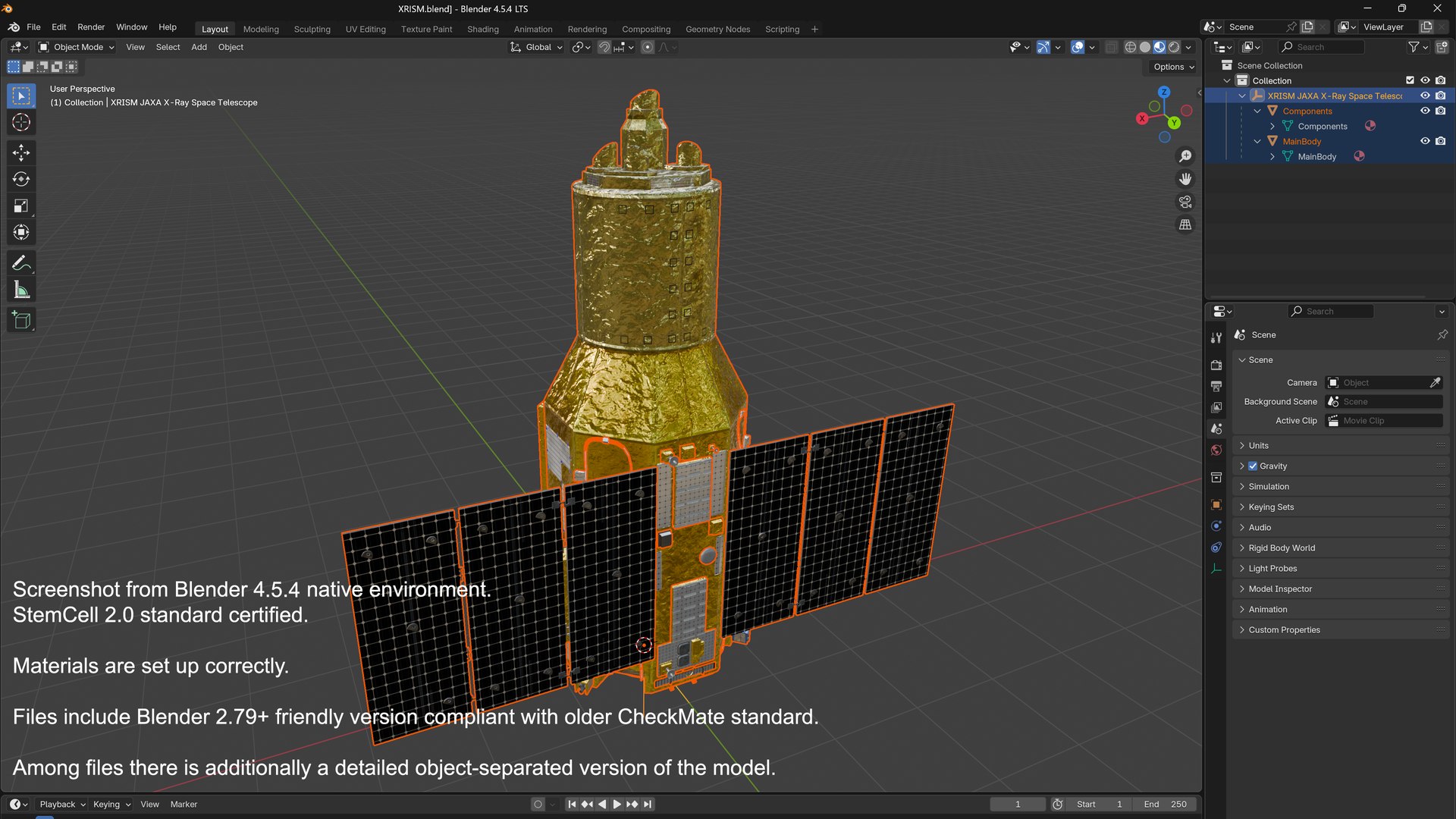Viewport: 1456px width, 819px height.
Task: Select the Transform tool
Action: (21, 232)
